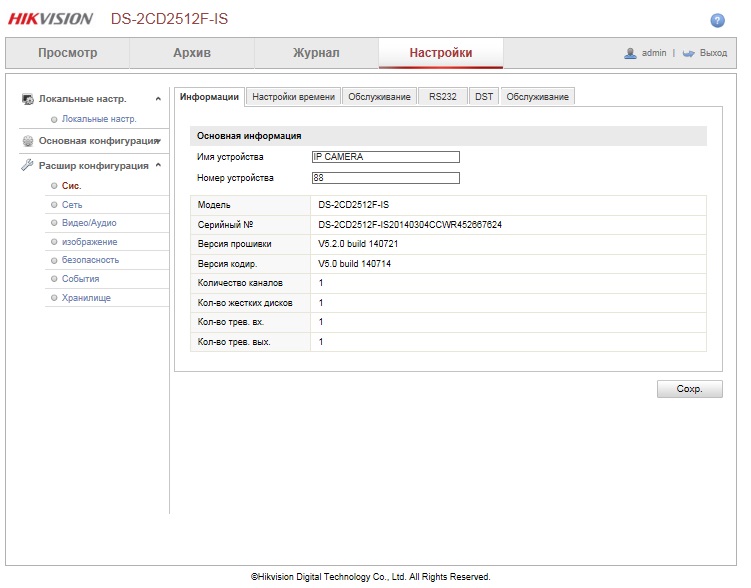Click the local settings monitor icon
The image size is (751, 588).
click(28, 99)
